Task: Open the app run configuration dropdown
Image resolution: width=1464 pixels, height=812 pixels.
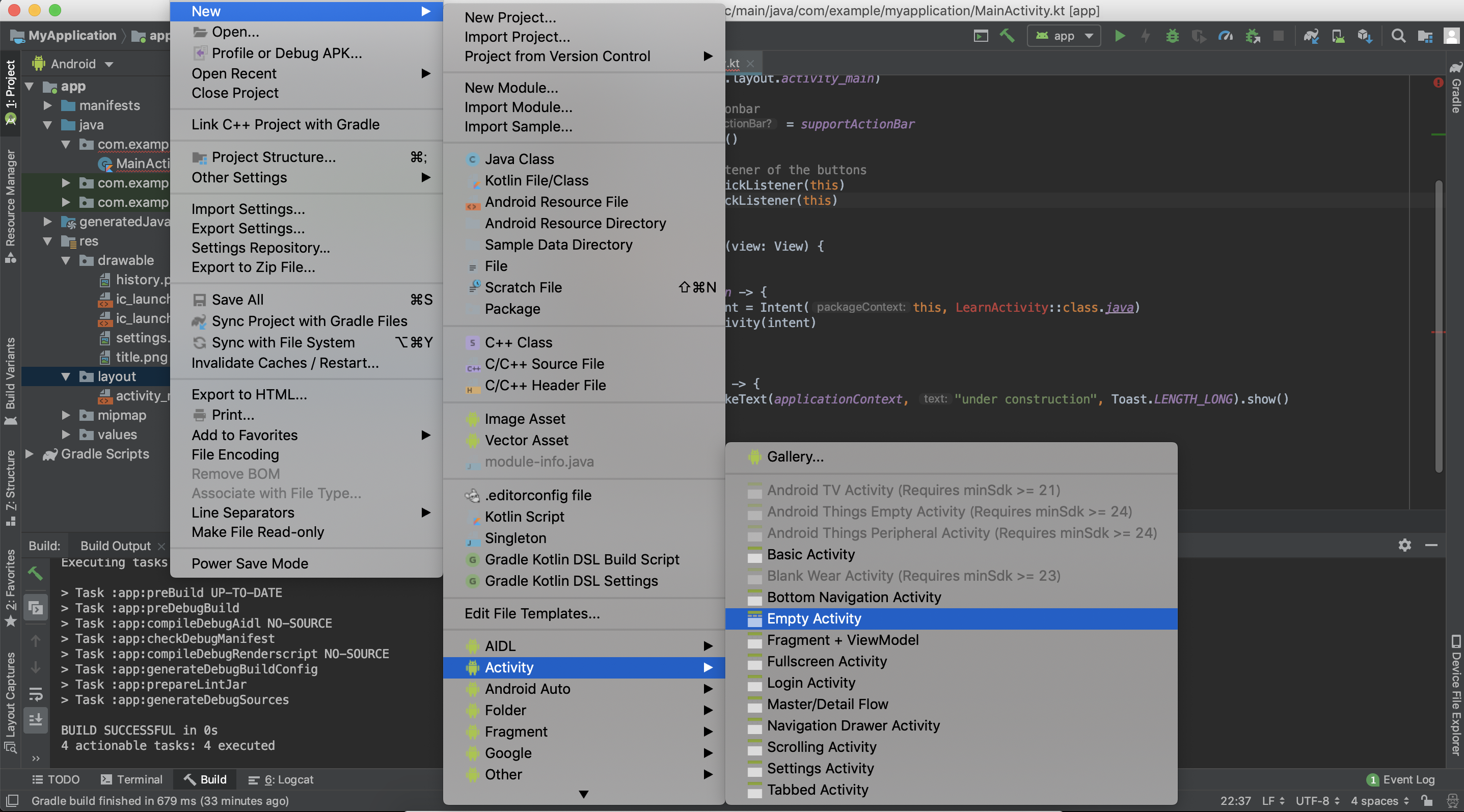Action: click(x=1063, y=36)
